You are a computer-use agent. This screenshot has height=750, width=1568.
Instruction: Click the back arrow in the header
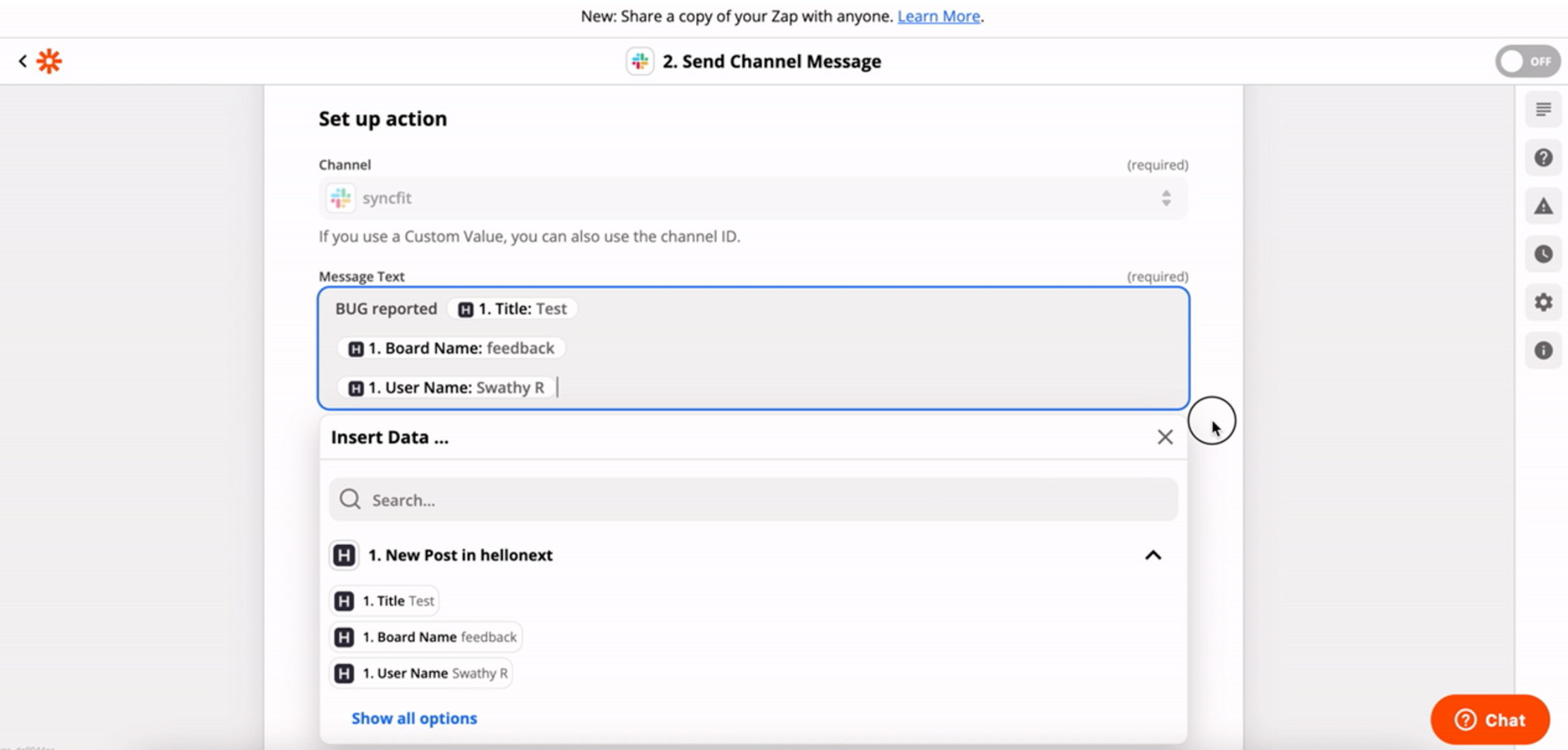pos(23,61)
